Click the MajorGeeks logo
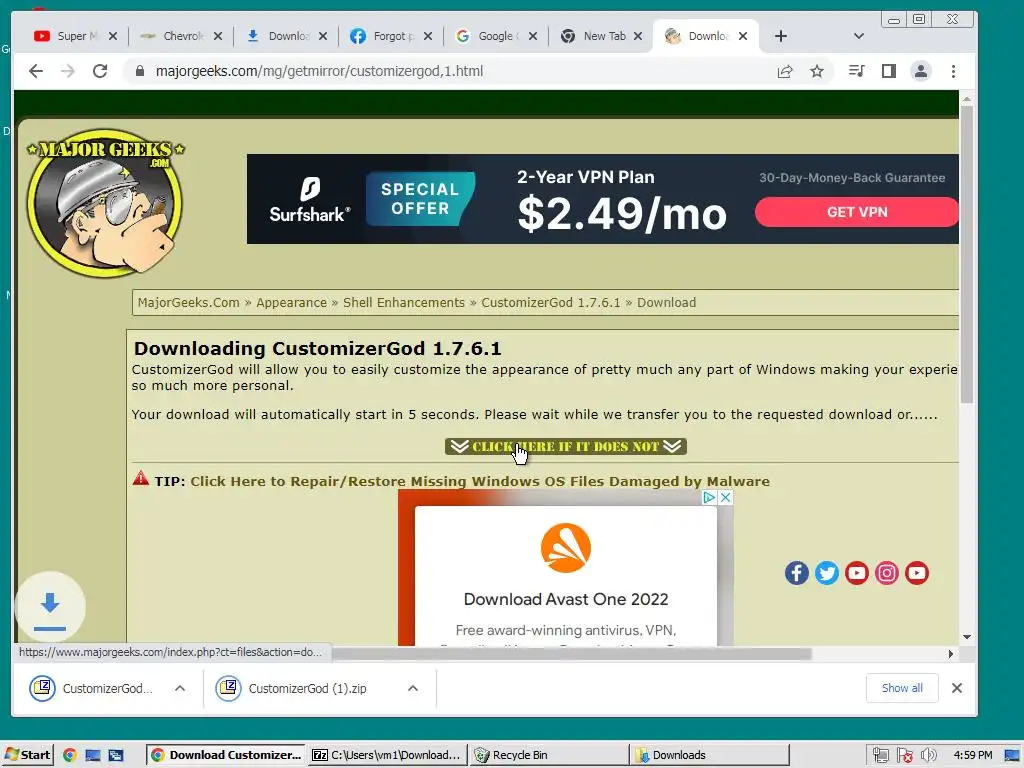This screenshot has height=768, width=1024. tap(105, 202)
